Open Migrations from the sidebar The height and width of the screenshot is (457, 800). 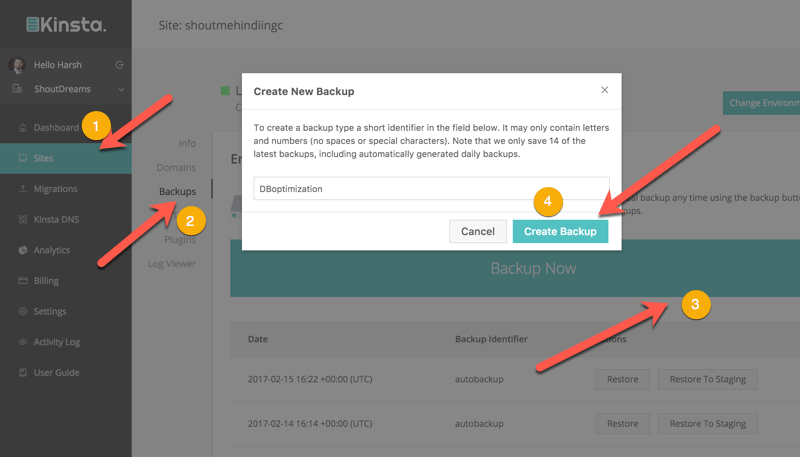pyautogui.click(x=56, y=189)
